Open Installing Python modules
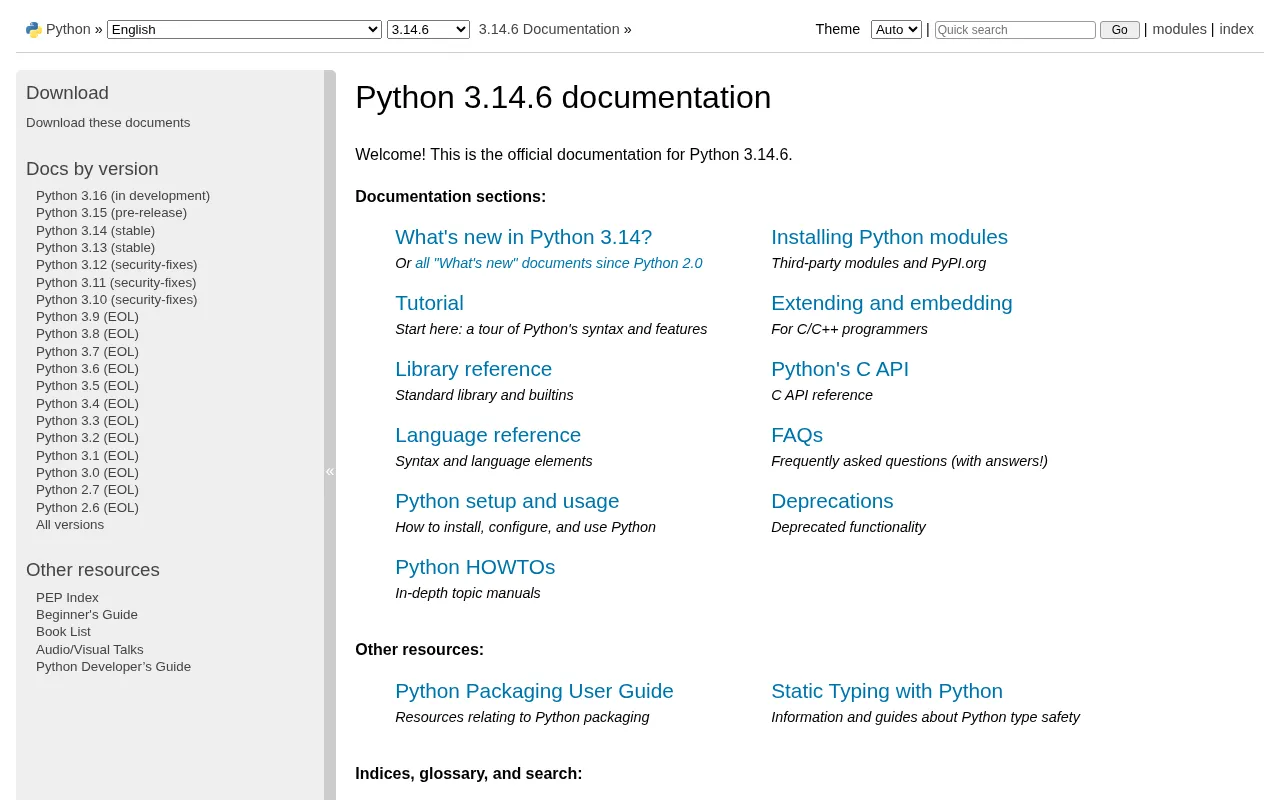The image size is (1280, 800). (889, 237)
